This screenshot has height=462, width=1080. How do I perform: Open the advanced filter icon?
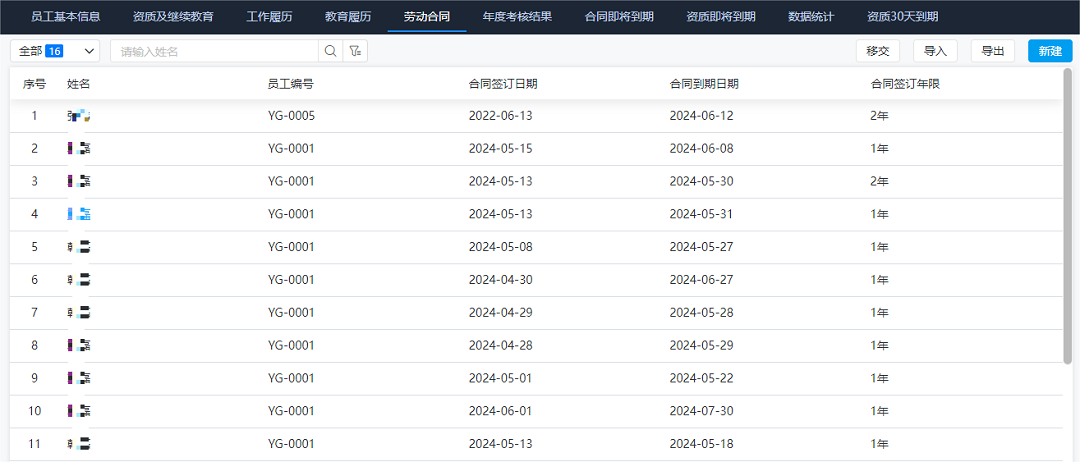[355, 51]
